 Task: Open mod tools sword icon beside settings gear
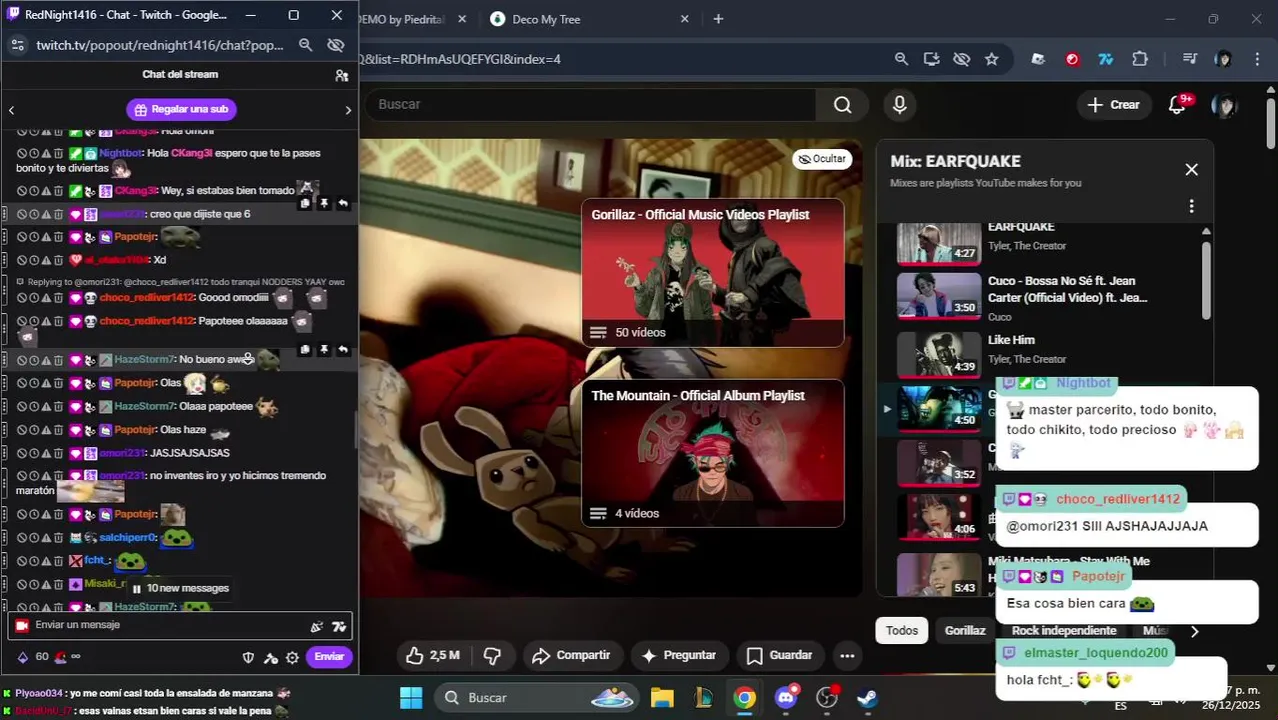[270, 657]
